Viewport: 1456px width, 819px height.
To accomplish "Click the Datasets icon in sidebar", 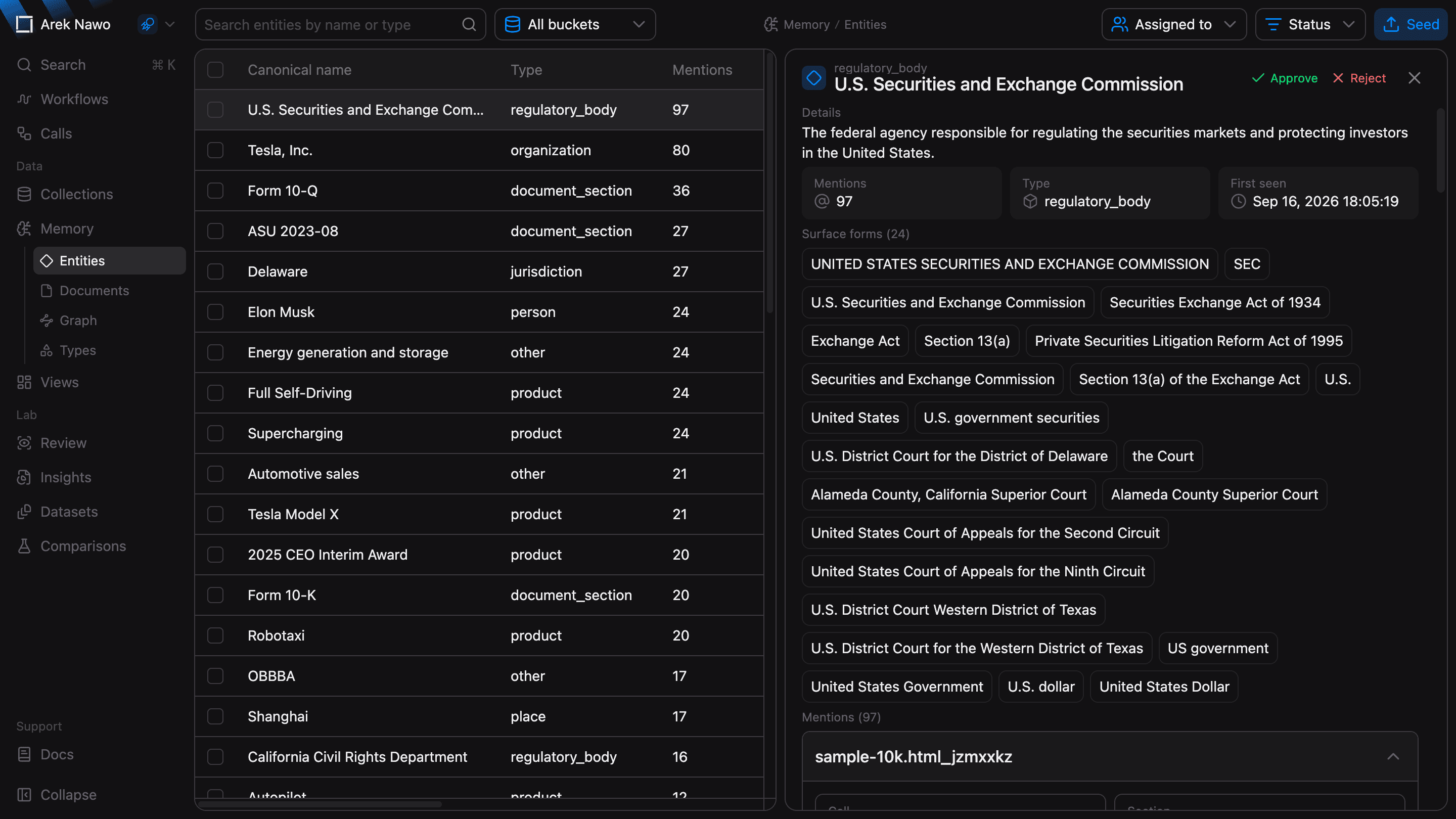I will (x=24, y=512).
